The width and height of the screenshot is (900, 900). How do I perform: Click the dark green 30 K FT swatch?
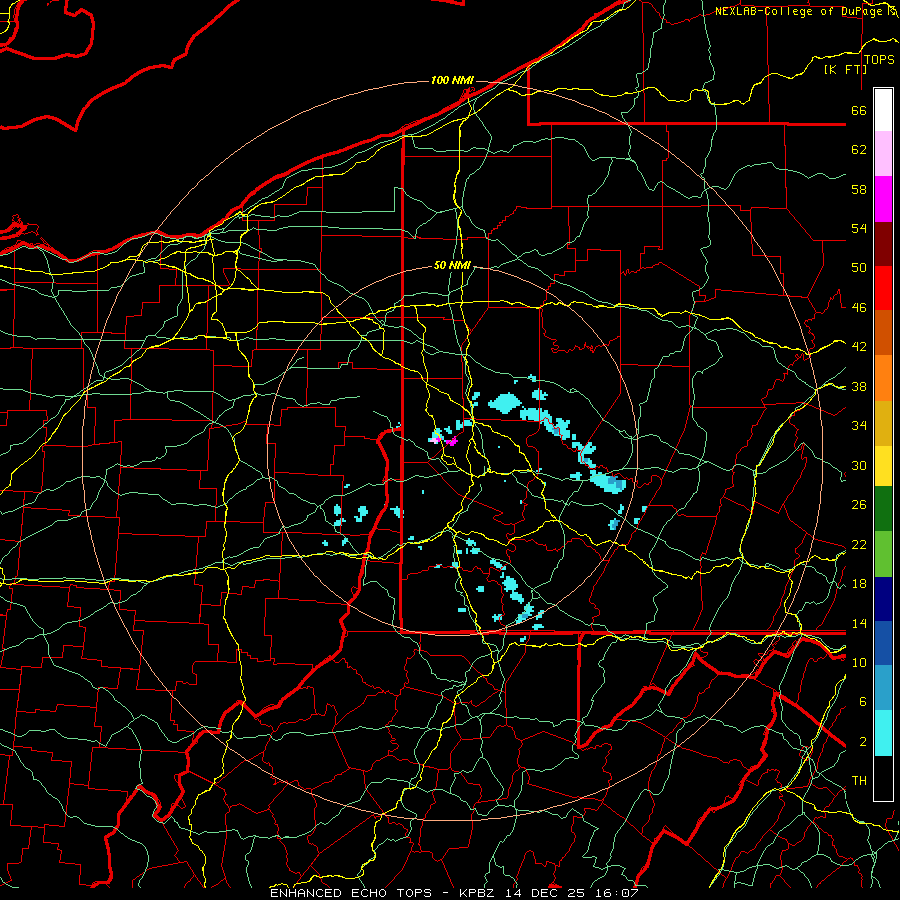coord(883,509)
